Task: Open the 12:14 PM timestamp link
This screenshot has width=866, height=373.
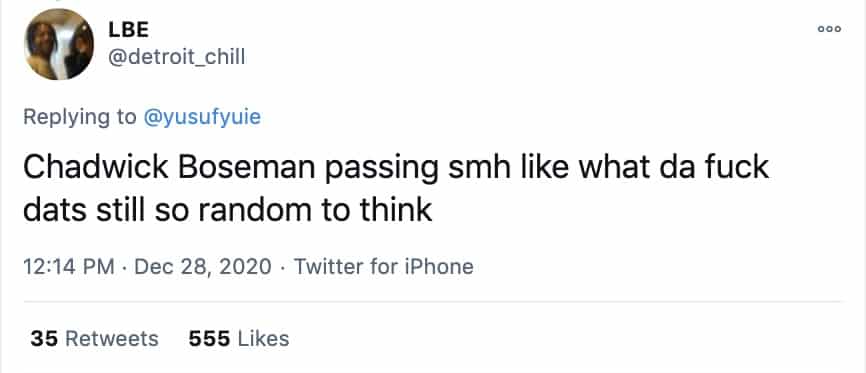Action: (69, 267)
